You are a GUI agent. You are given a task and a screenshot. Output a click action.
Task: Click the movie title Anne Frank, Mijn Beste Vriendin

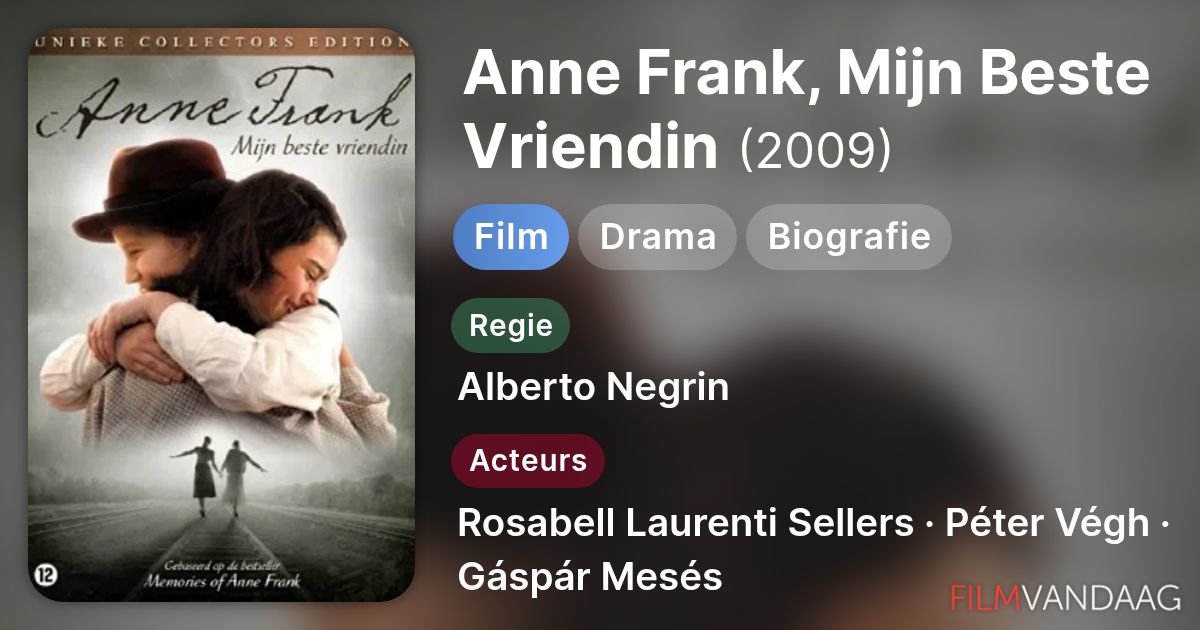pyautogui.click(x=806, y=108)
